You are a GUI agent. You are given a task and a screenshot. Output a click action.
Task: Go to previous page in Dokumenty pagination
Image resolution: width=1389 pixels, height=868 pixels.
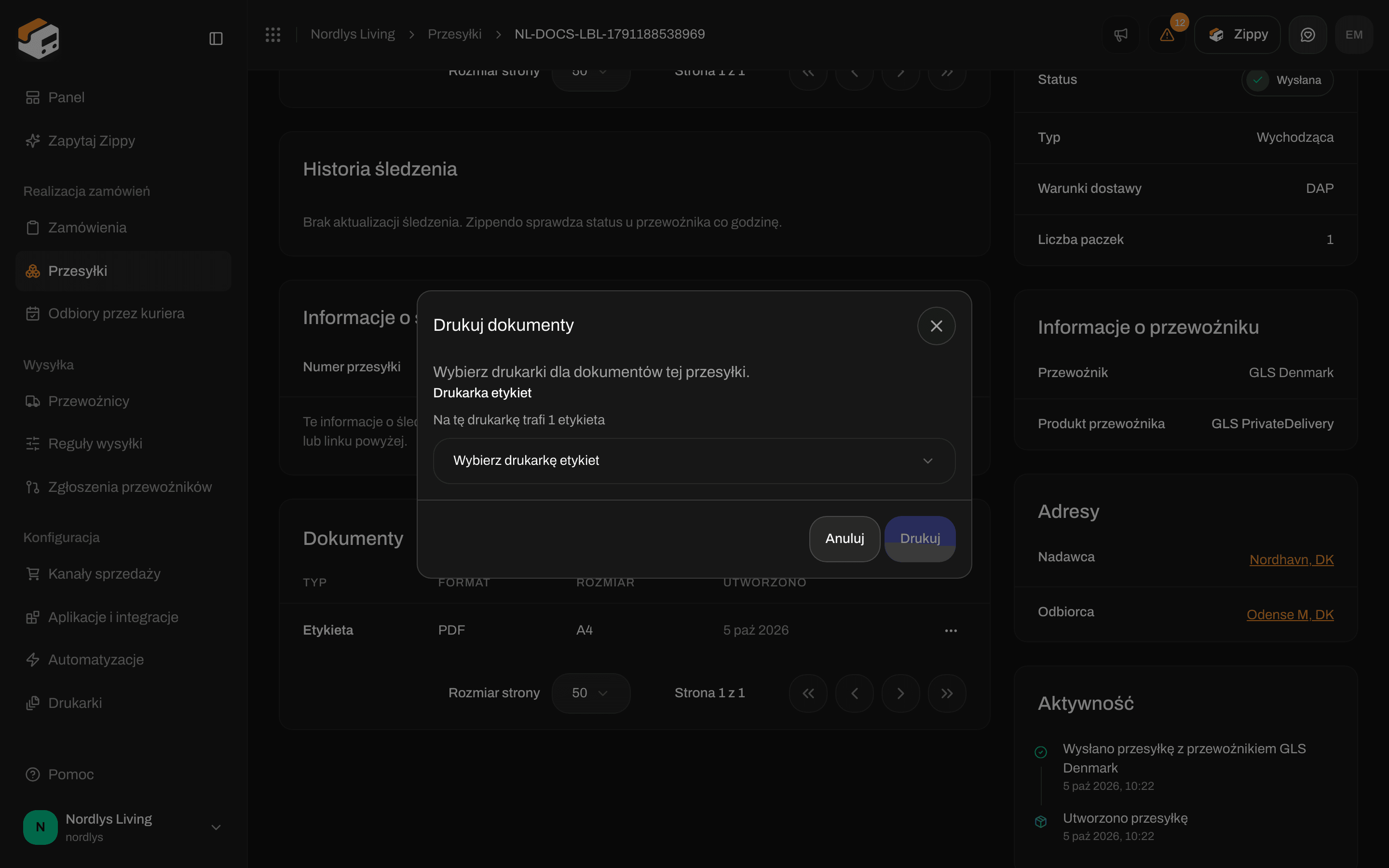point(854,693)
